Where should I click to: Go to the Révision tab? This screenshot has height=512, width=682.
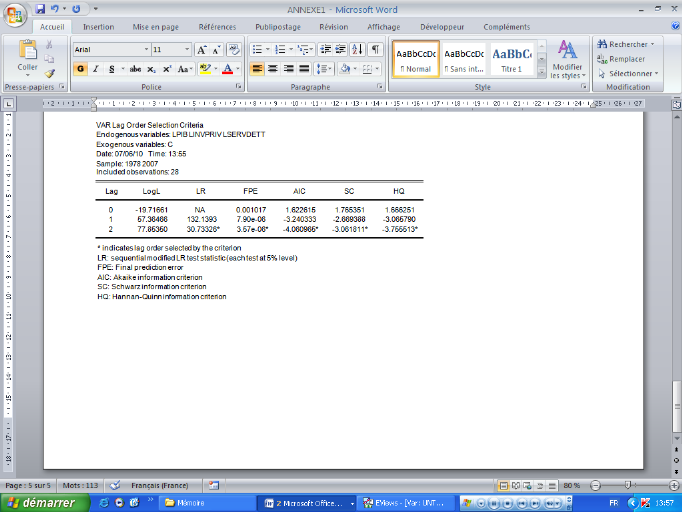[x=334, y=27]
